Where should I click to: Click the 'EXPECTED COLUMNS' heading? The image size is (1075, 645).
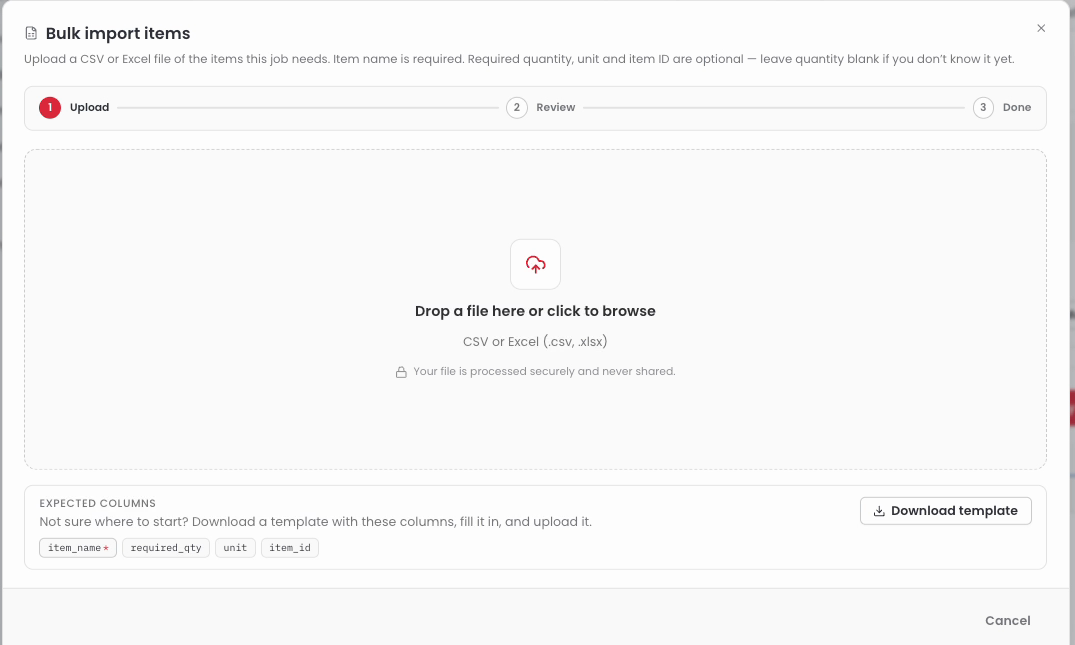pos(97,503)
